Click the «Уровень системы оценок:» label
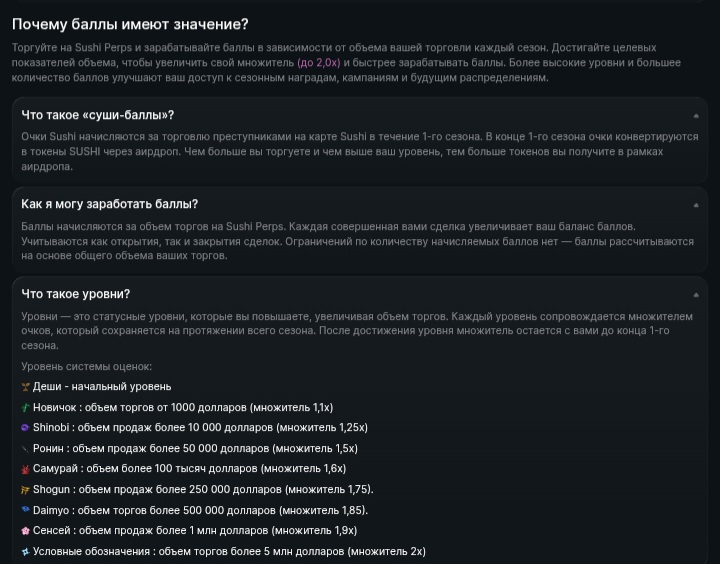 point(86,367)
